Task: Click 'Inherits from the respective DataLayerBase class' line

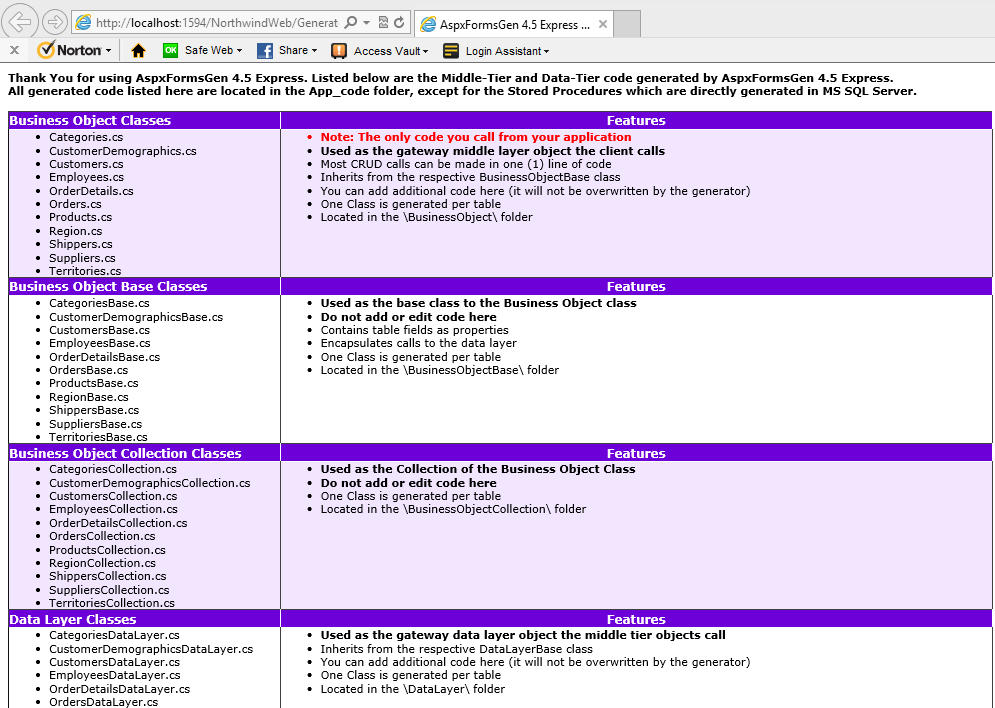Action: click(457, 649)
